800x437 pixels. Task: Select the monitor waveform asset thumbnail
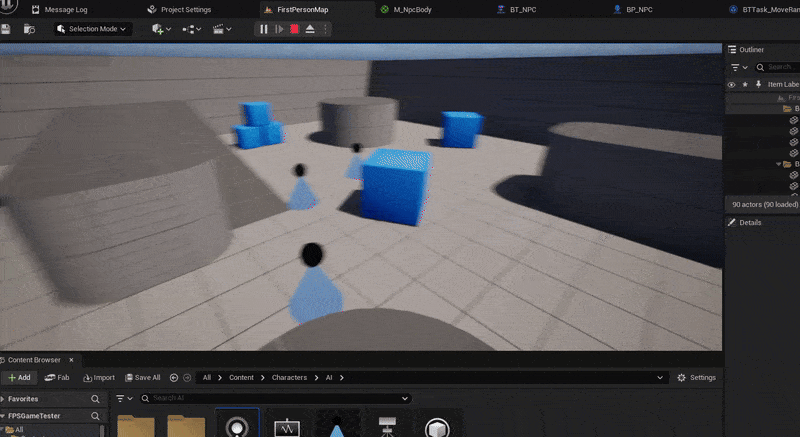287,424
